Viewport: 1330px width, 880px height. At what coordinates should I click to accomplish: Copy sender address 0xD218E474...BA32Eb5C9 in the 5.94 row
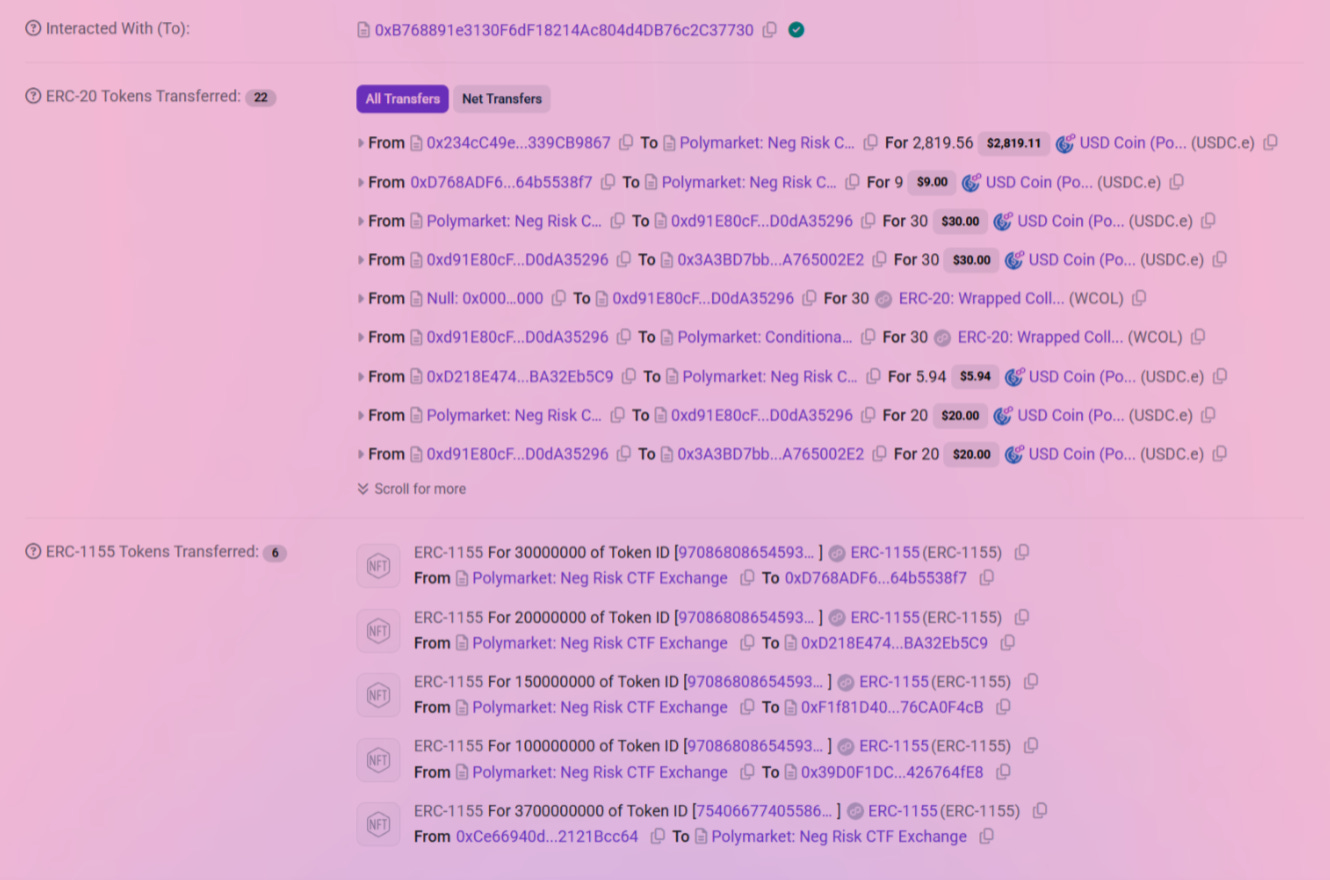(x=629, y=377)
